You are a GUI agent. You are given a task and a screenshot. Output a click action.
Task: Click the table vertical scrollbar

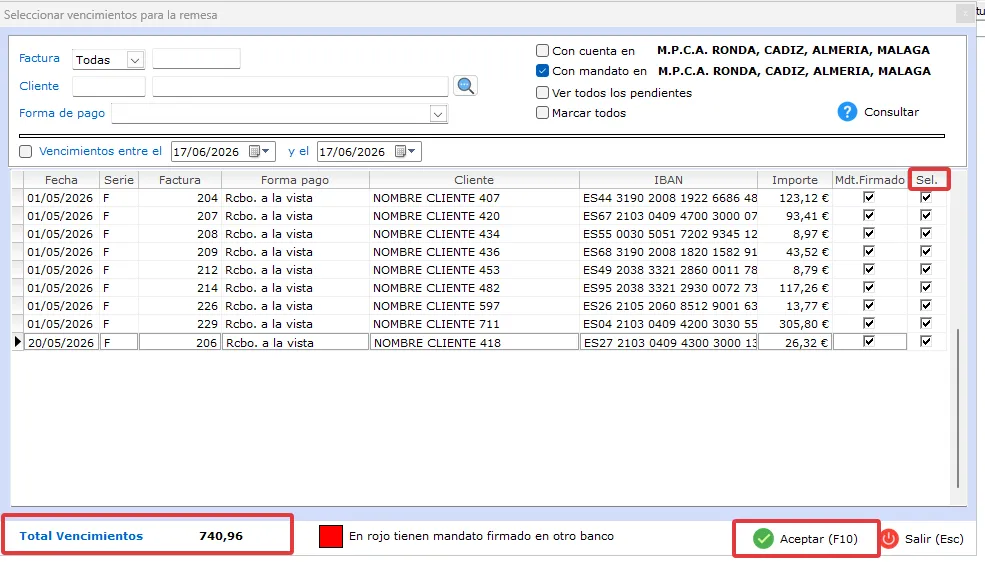tap(957, 408)
